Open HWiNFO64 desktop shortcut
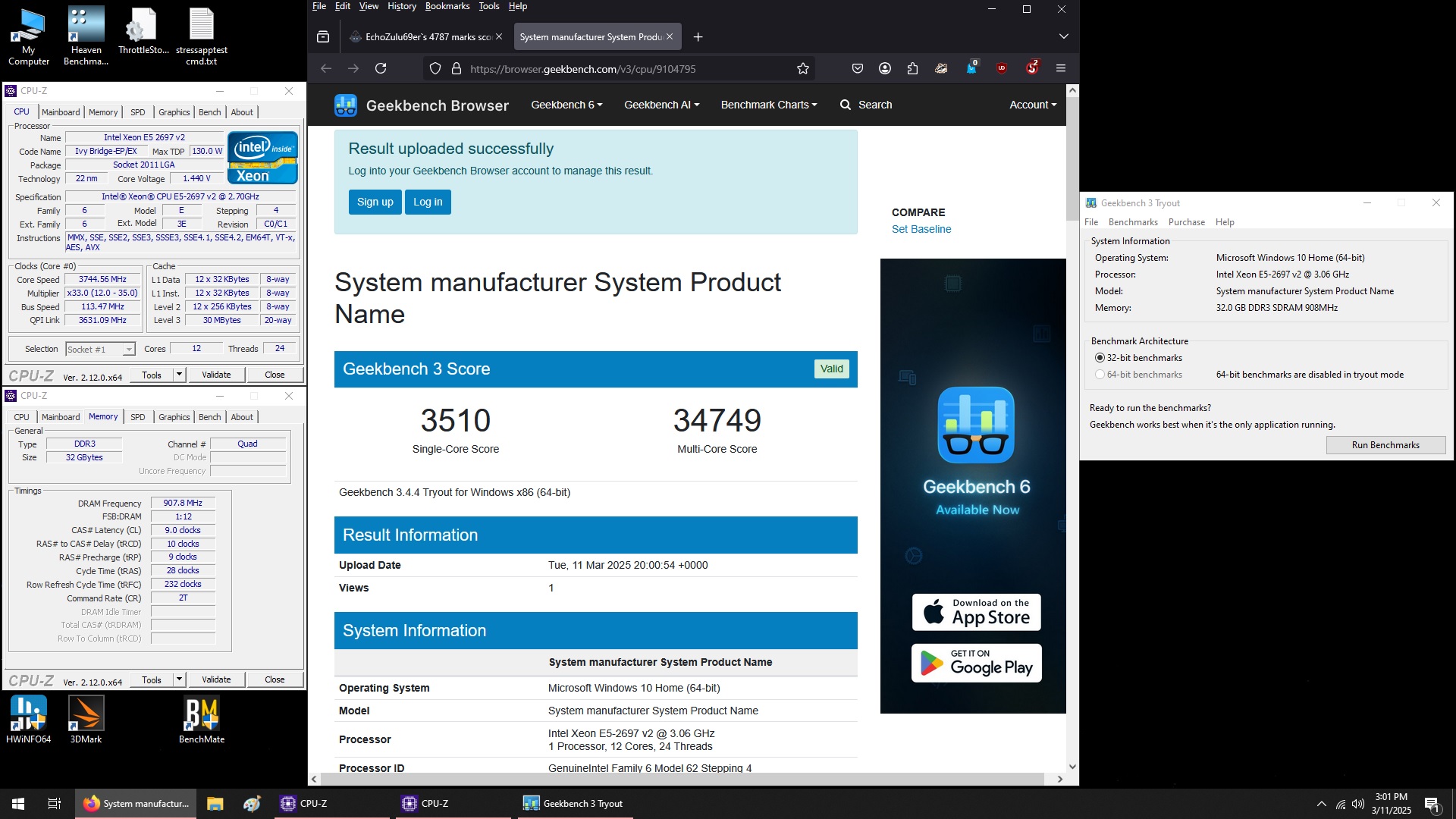The image size is (1456, 819). pos(29,720)
